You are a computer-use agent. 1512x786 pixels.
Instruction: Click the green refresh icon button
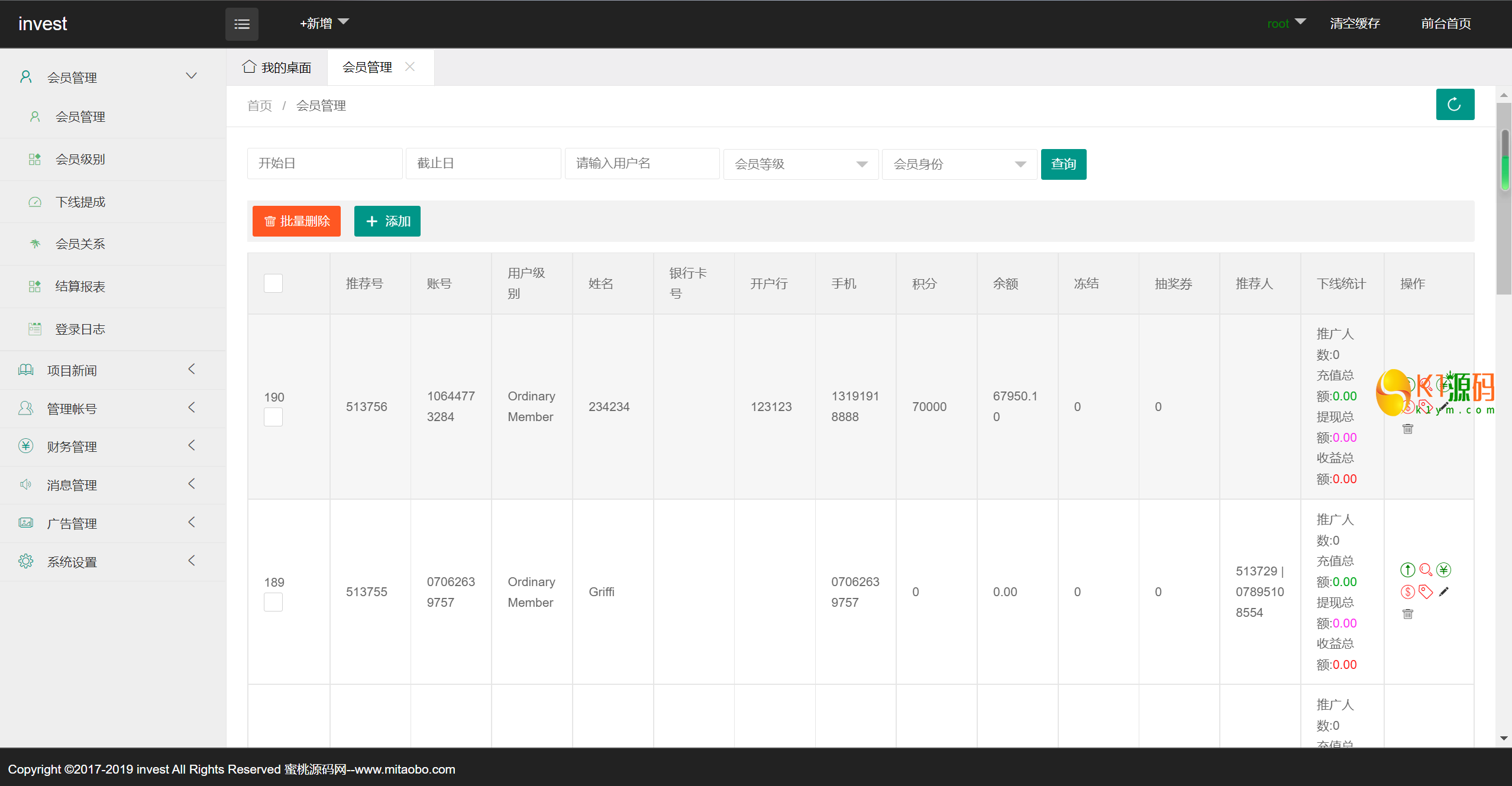(x=1455, y=105)
